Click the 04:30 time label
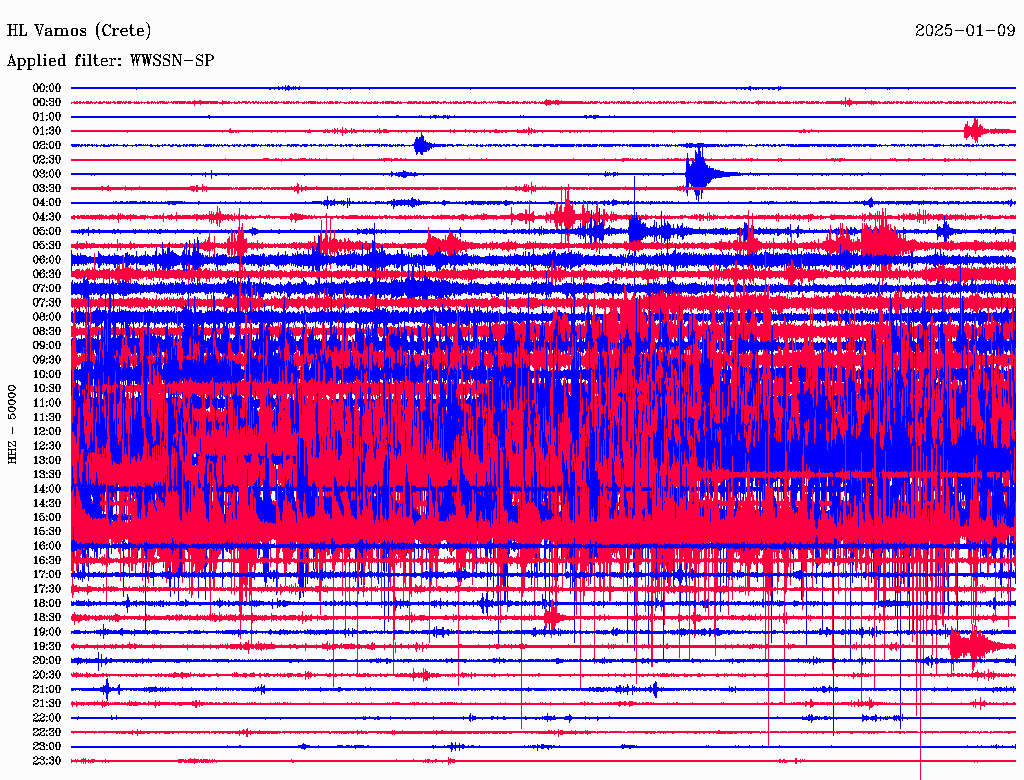 coord(47,218)
